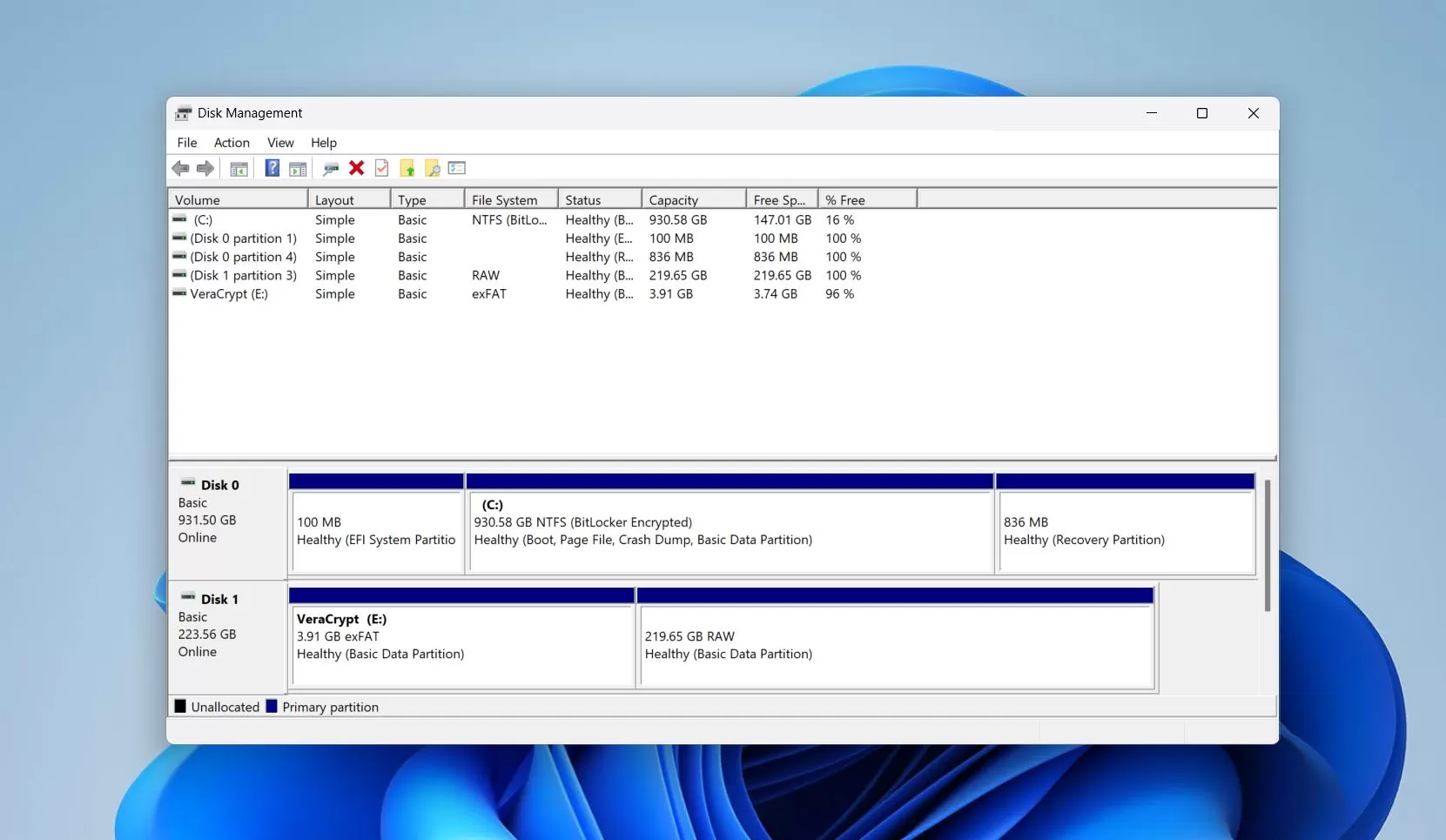The image size is (1446, 840).
Task: Sort by the Free Space column header
Action: pos(783,199)
